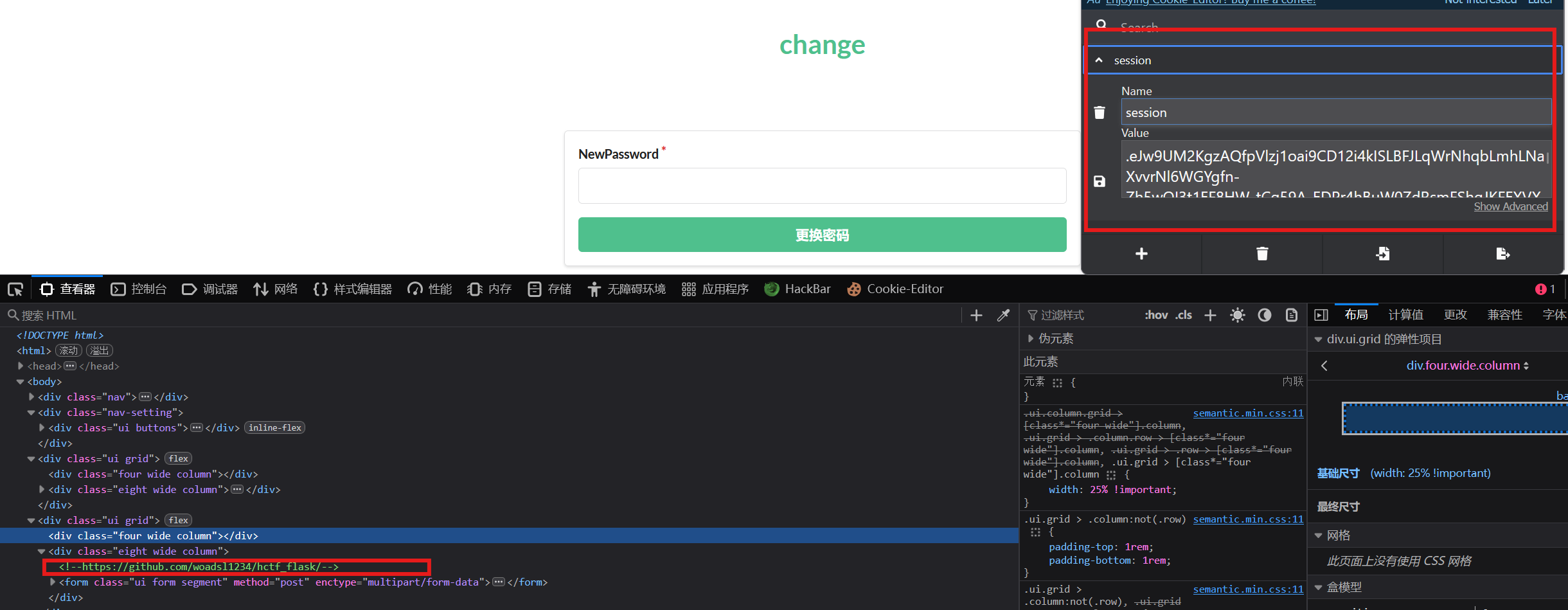This screenshot has width=1568, height=610.
Task: Open the 应用程序 tab
Action: tap(715, 289)
